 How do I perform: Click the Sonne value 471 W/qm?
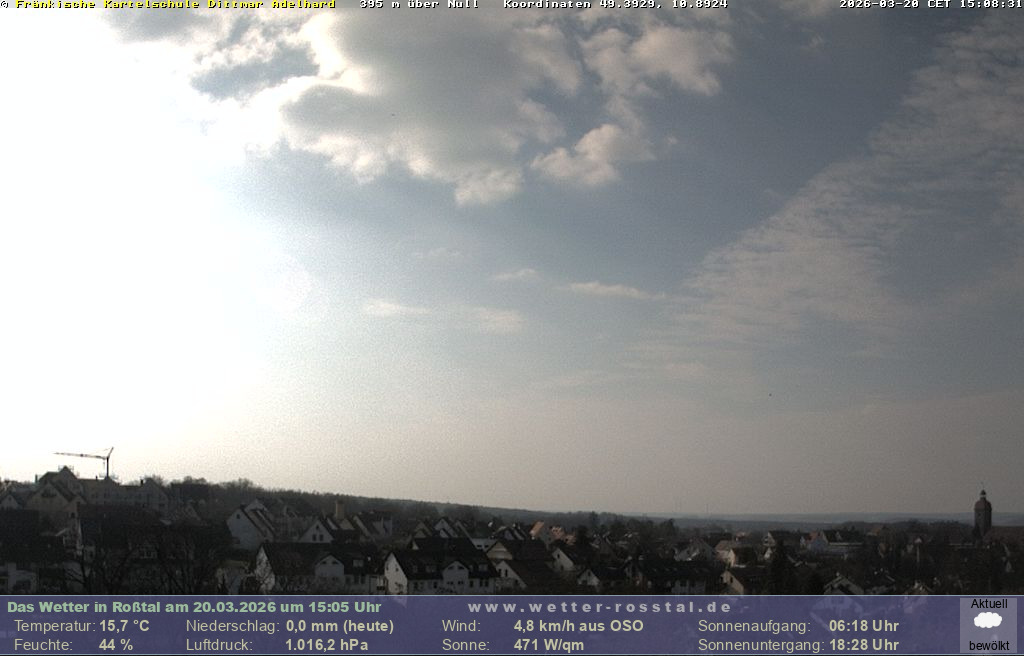pos(549,645)
